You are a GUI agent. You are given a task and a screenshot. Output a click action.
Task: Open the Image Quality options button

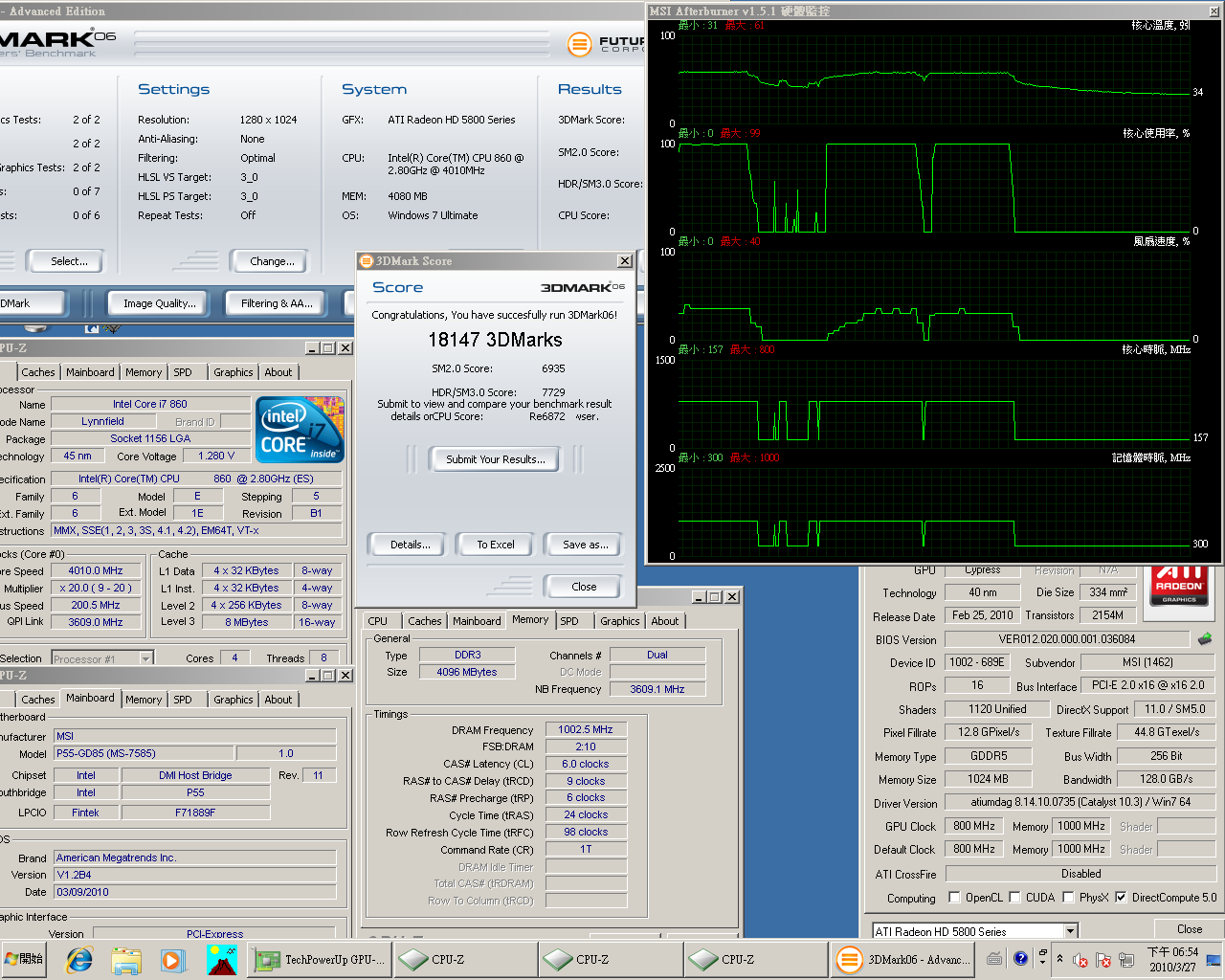tap(159, 303)
